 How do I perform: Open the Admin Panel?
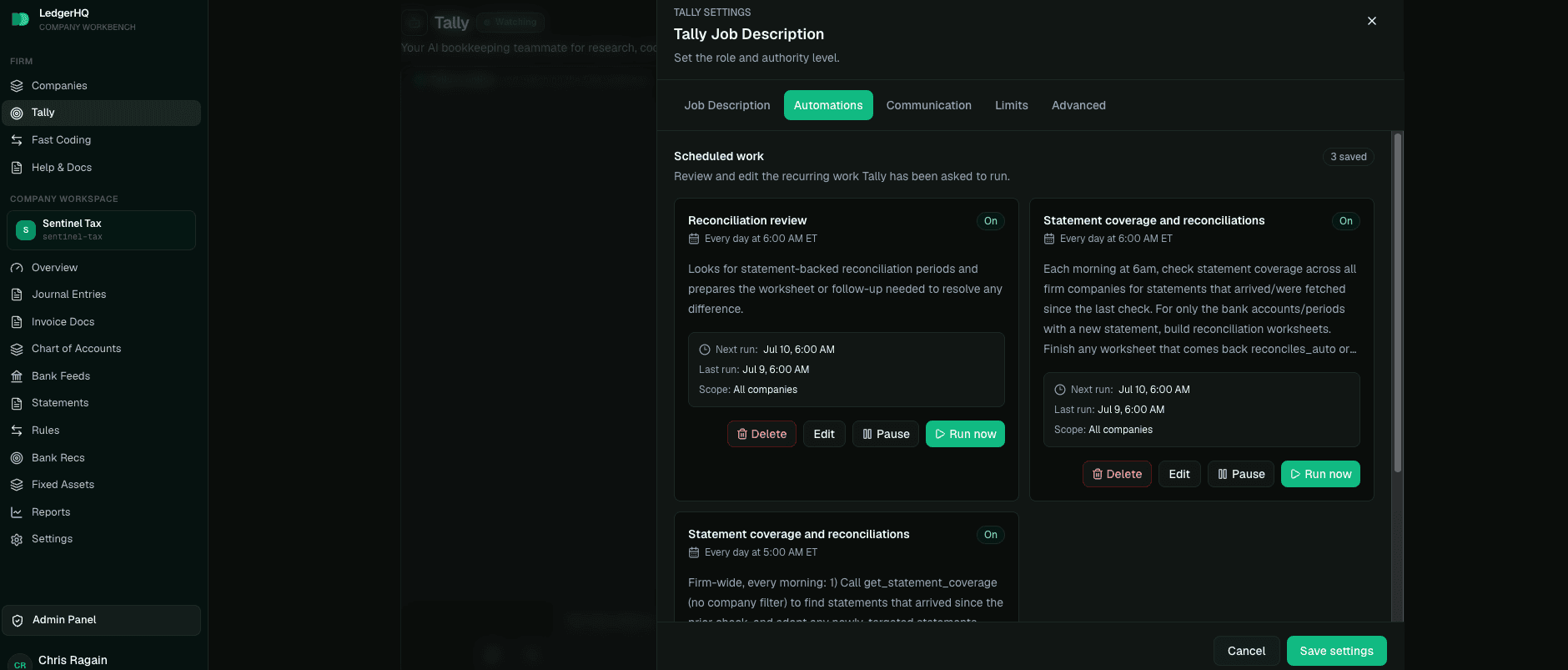click(101, 620)
